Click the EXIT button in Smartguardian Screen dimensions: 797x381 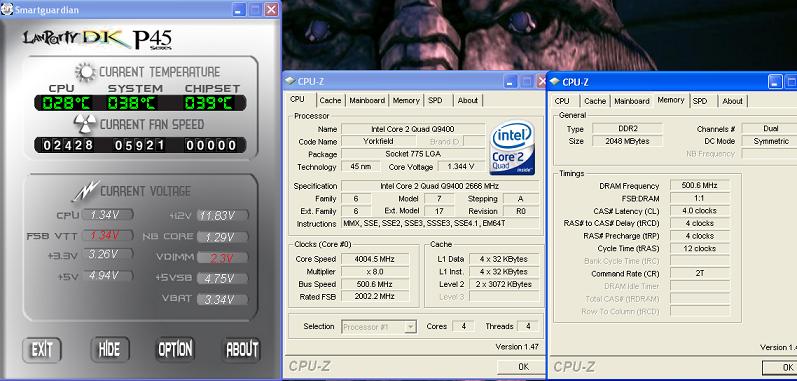pos(42,350)
